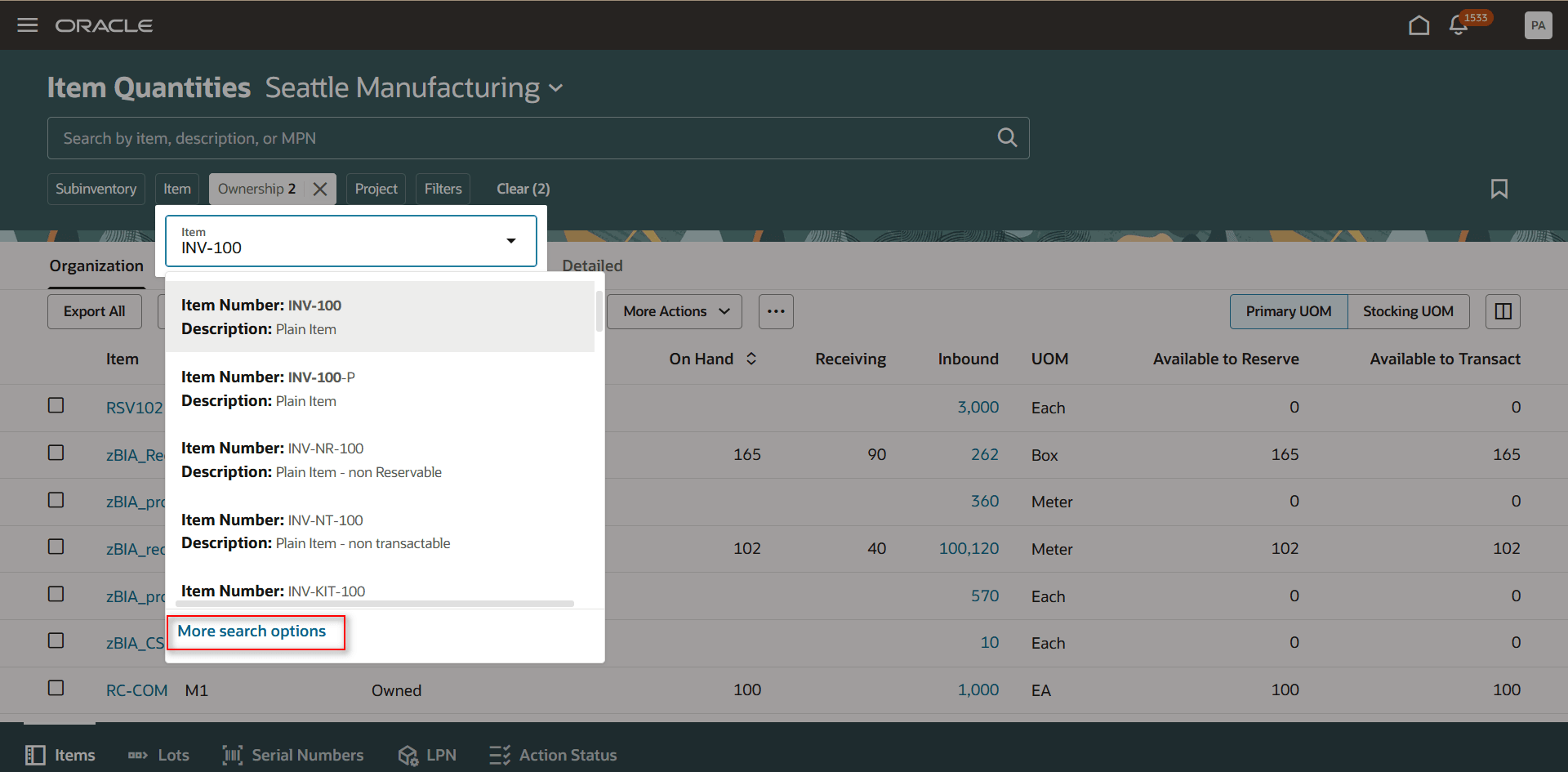The height and width of the screenshot is (772, 1568).
Task: Open the Inbound 100,120 quantity link
Action: [x=969, y=548]
